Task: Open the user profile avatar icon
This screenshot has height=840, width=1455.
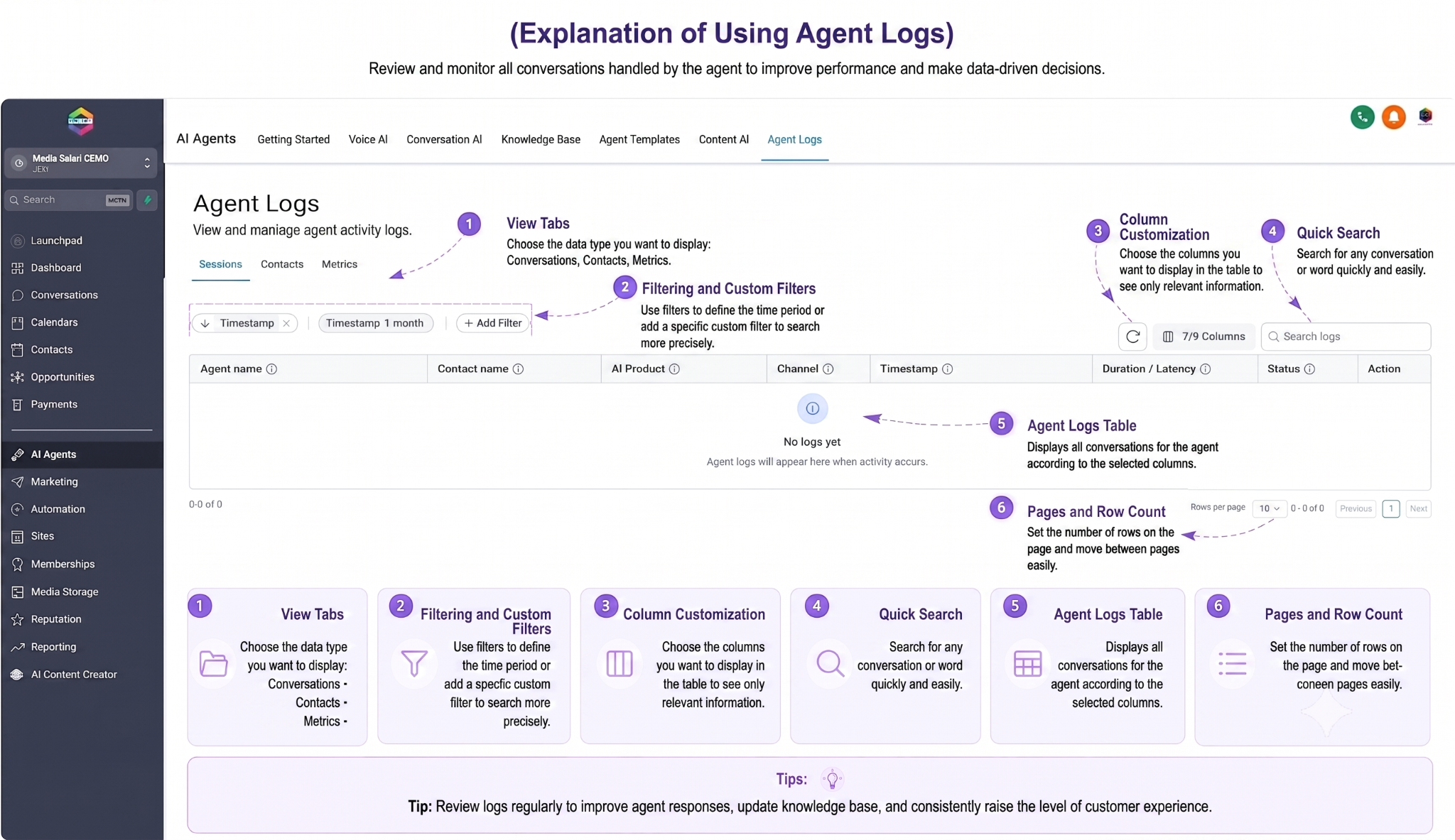Action: (1425, 116)
